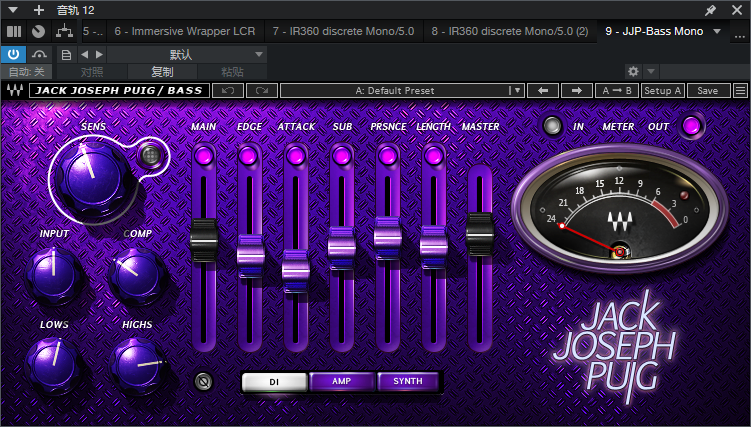Toggle the MAIN fader LED button
The width and height of the screenshot is (751, 427).
point(204,156)
